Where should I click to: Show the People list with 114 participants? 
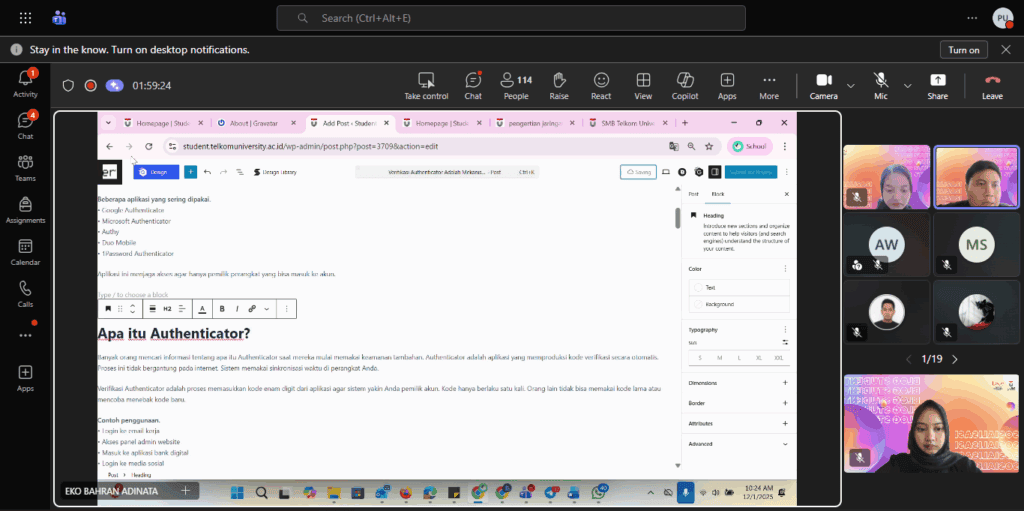coord(516,86)
